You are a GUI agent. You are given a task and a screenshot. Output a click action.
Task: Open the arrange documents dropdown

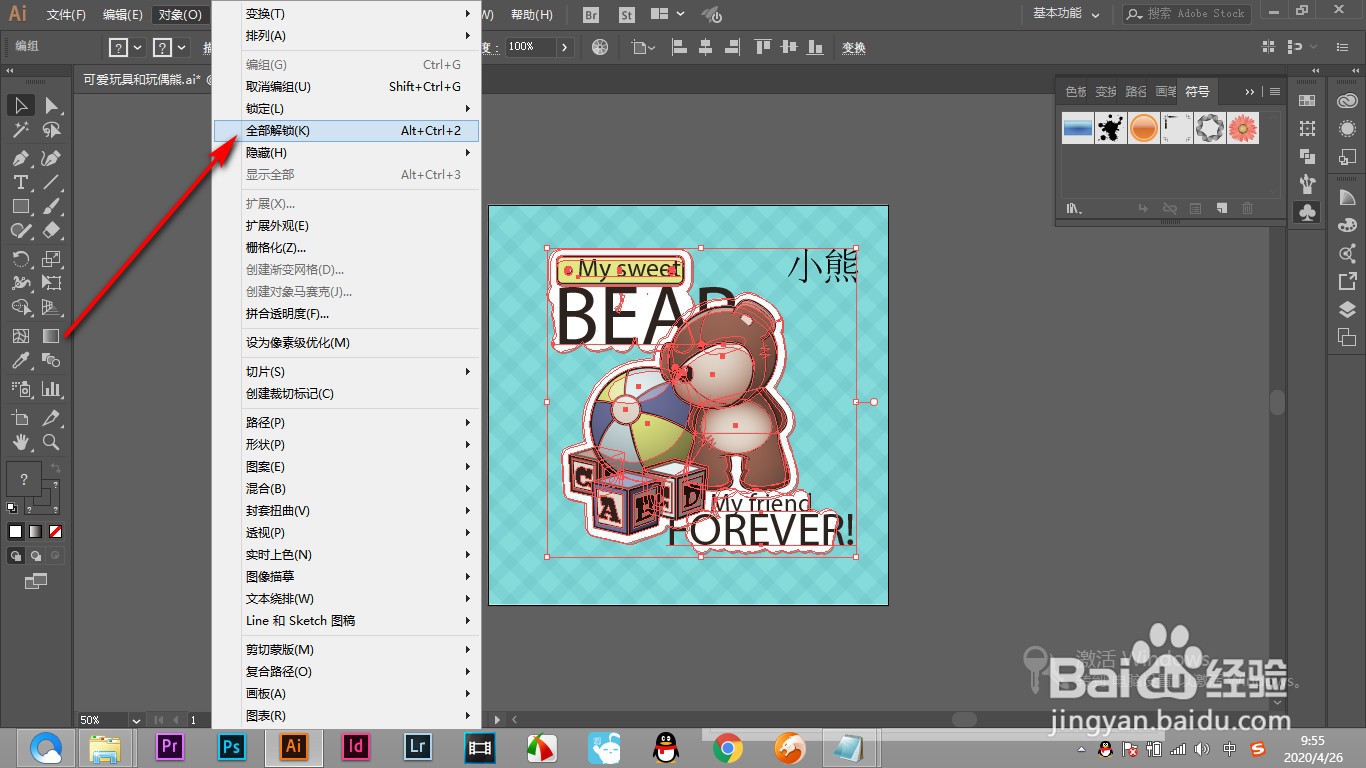(x=667, y=14)
